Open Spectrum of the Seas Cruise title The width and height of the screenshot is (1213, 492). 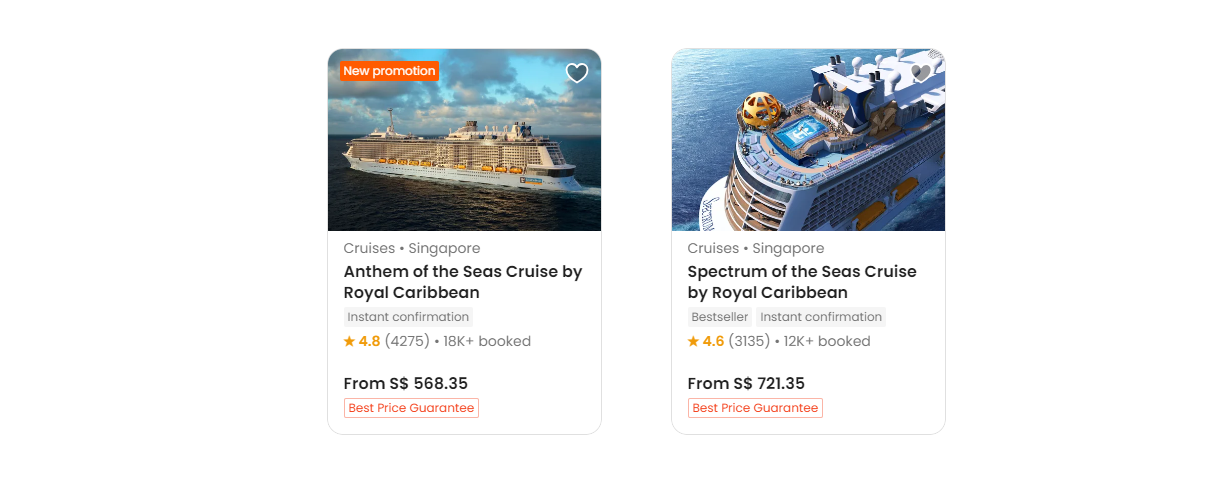[802, 282]
